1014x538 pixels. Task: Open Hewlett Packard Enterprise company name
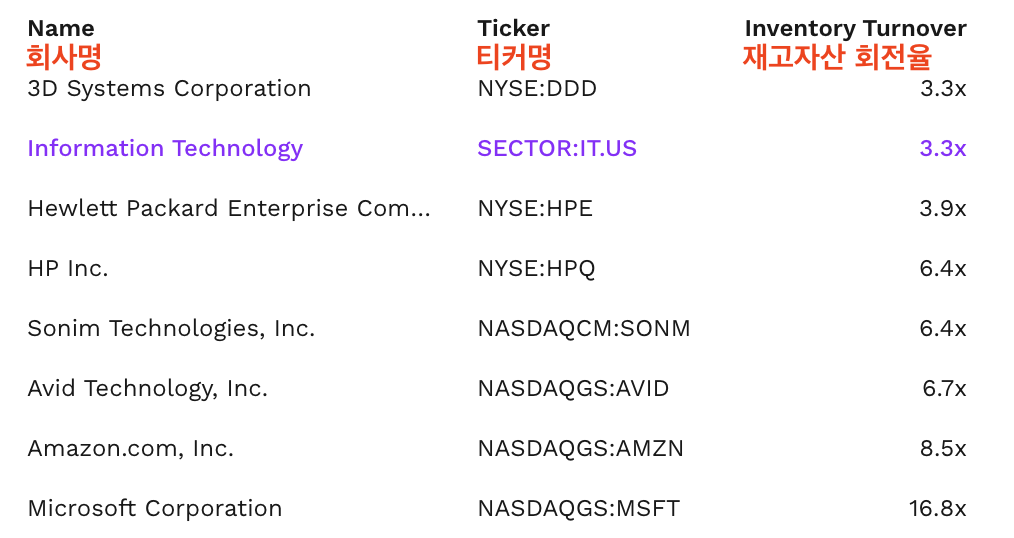pyautogui.click(x=229, y=208)
